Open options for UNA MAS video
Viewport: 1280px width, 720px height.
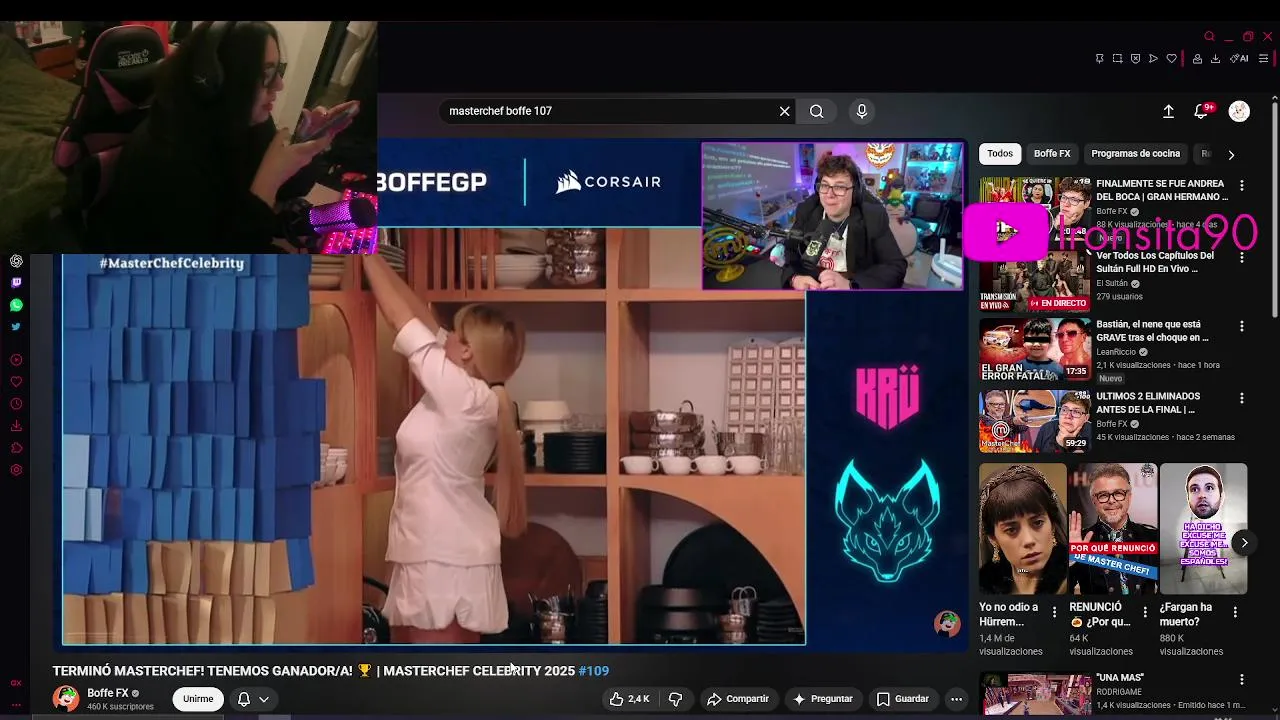[x=1242, y=679]
